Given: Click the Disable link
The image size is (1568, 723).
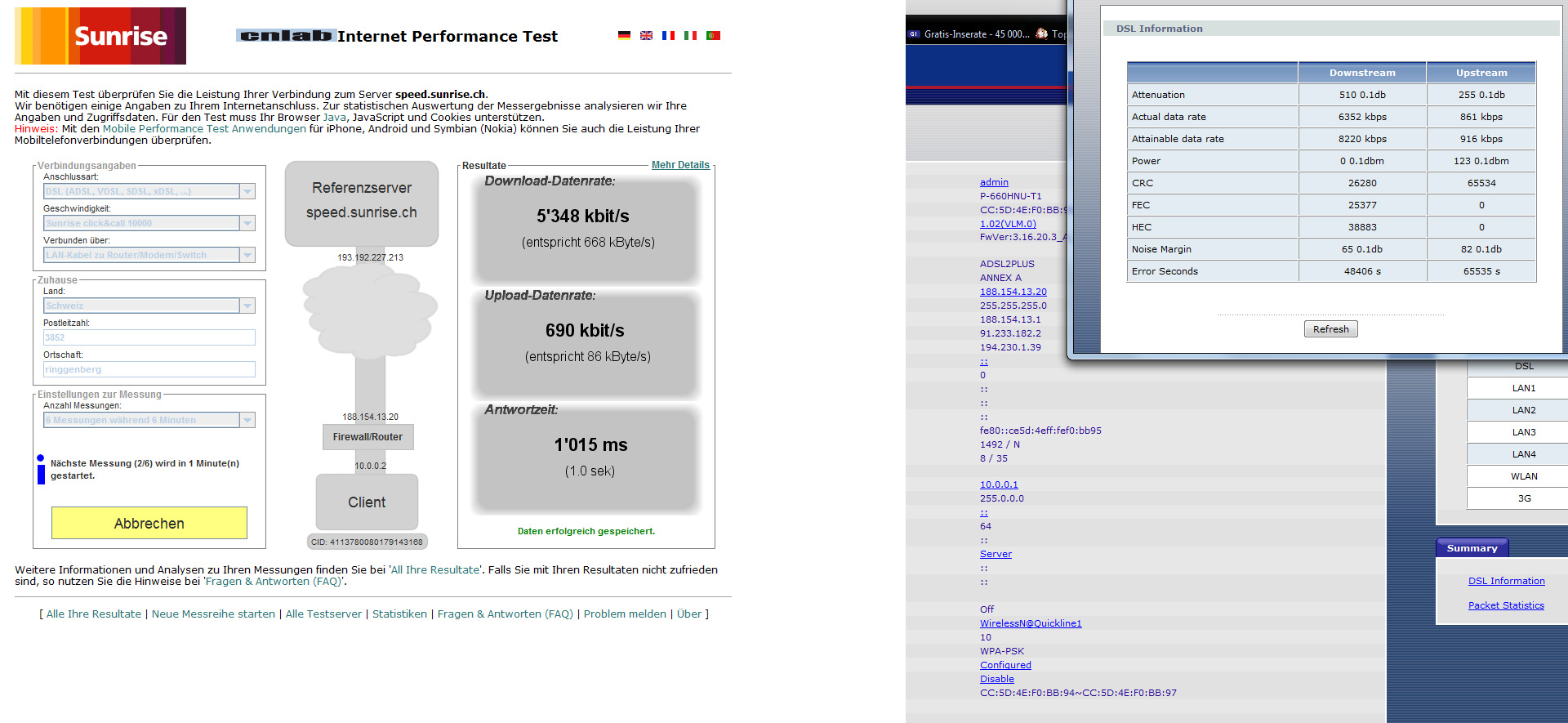Looking at the screenshot, I should tap(997, 679).
